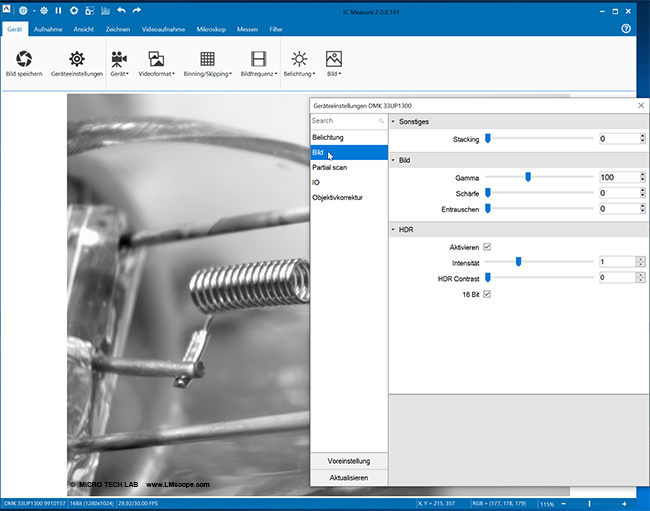The height and width of the screenshot is (511, 650).
Task: Toggle the 16 Bit checkbox
Action: coord(487,294)
